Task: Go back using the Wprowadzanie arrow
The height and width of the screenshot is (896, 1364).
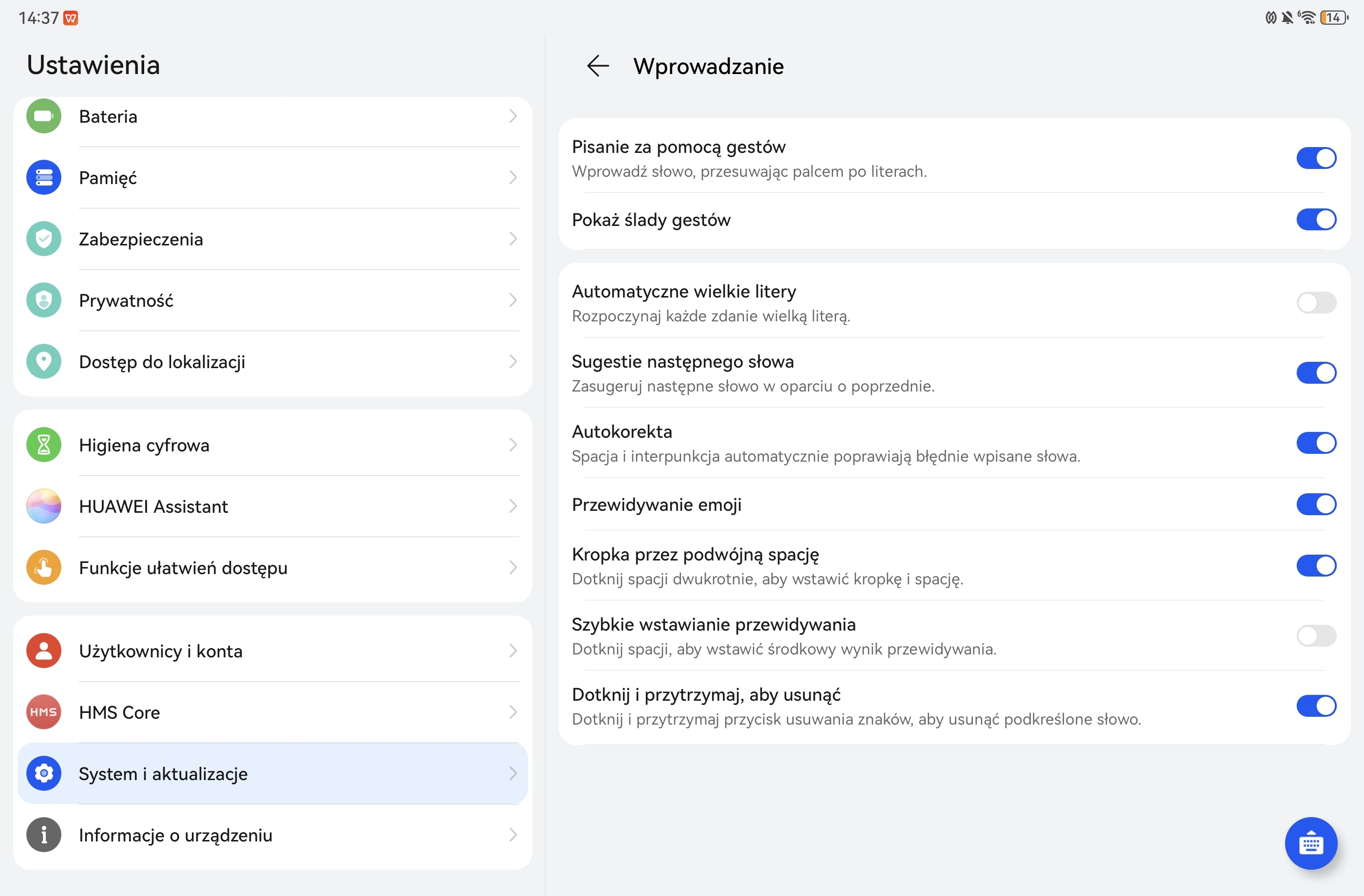Action: [598, 66]
